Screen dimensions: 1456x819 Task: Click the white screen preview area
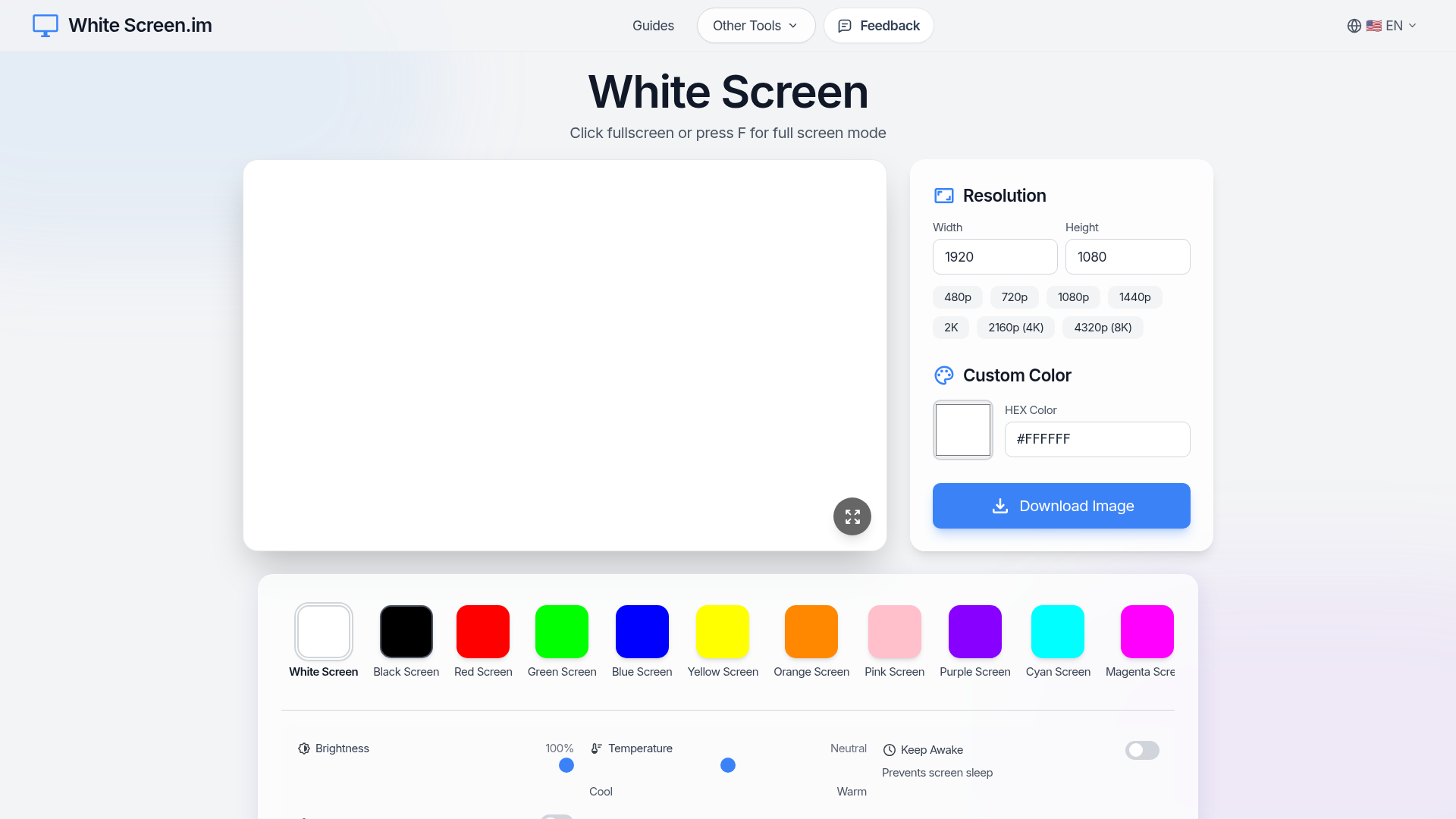[565, 355]
